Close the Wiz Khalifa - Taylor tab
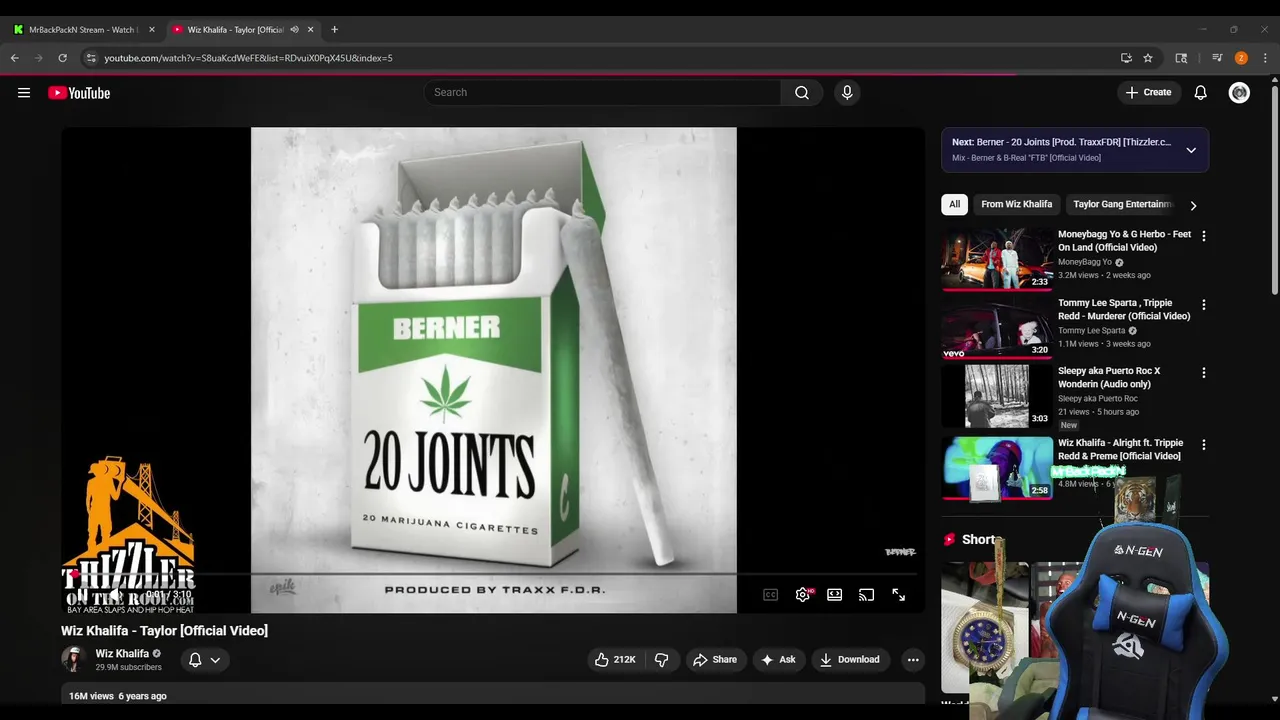The height and width of the screenshot is (720, 1280). click(x=311, y=30)
